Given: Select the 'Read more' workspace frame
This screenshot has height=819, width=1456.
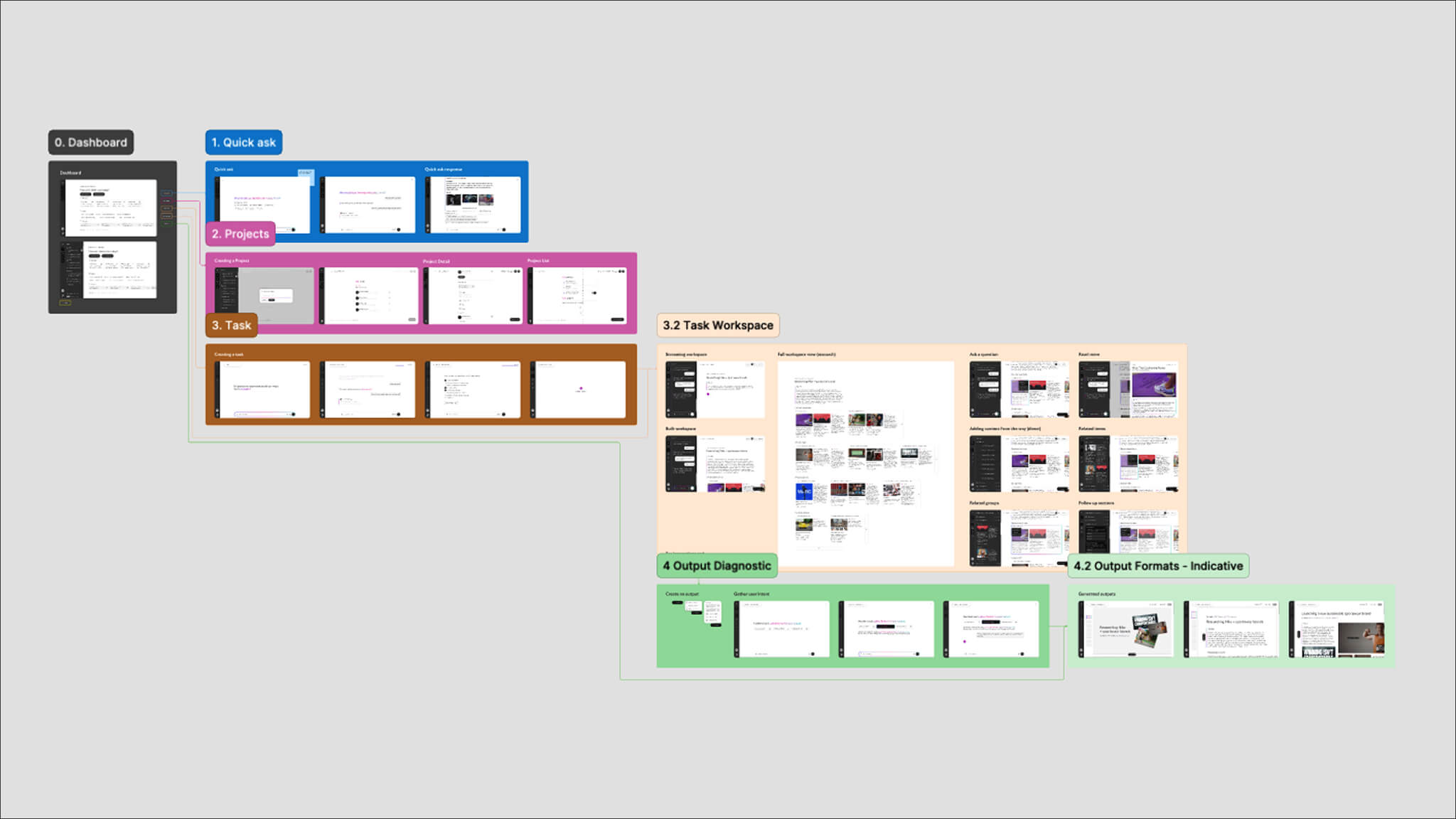Looking at the screenshot, I should [1128, 389].
